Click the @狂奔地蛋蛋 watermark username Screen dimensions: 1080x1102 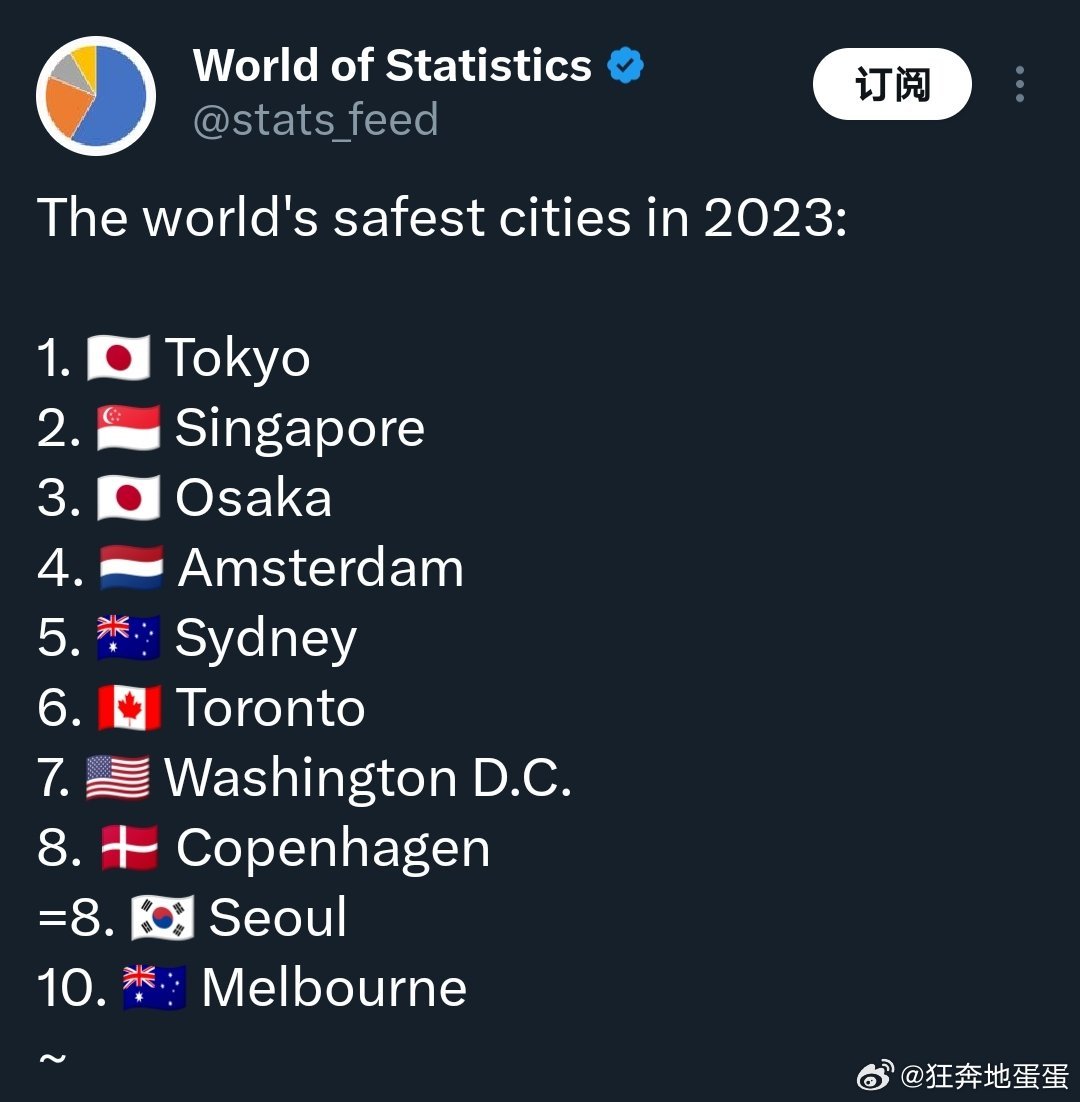click(x=985, y=1076)
